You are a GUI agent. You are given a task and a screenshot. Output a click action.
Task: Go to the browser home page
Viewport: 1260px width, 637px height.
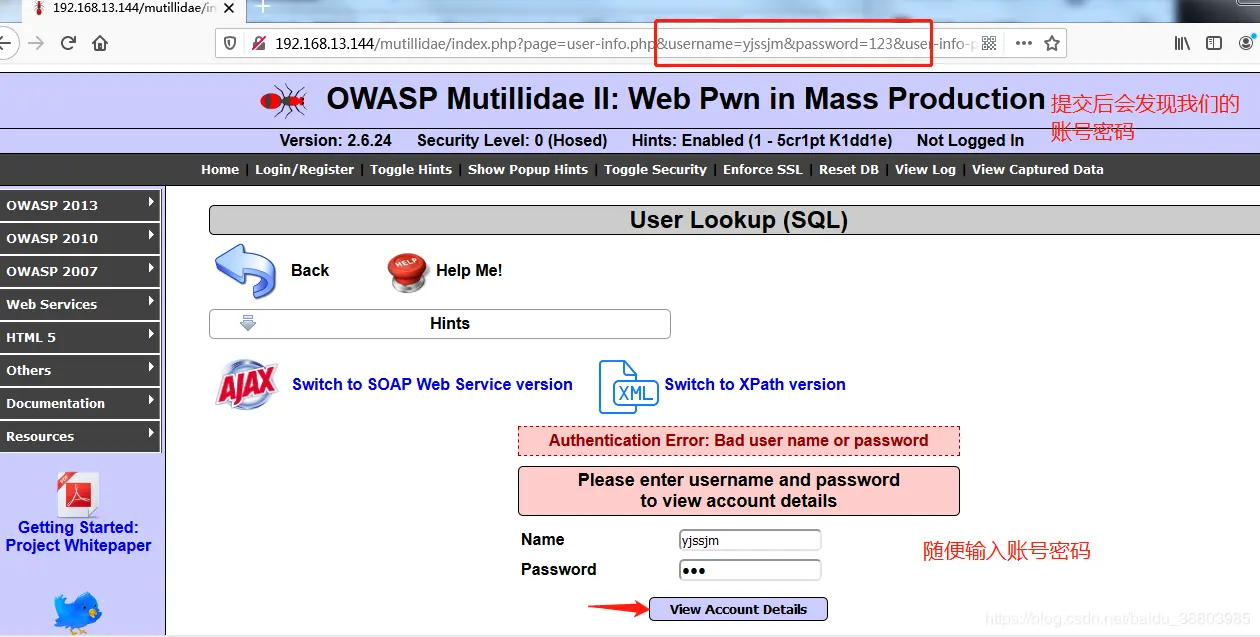[100, 43]
